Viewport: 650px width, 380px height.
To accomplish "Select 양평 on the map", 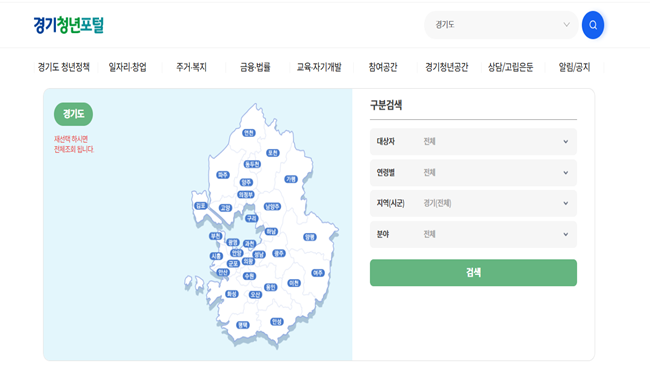I will (x=310, y=237).
